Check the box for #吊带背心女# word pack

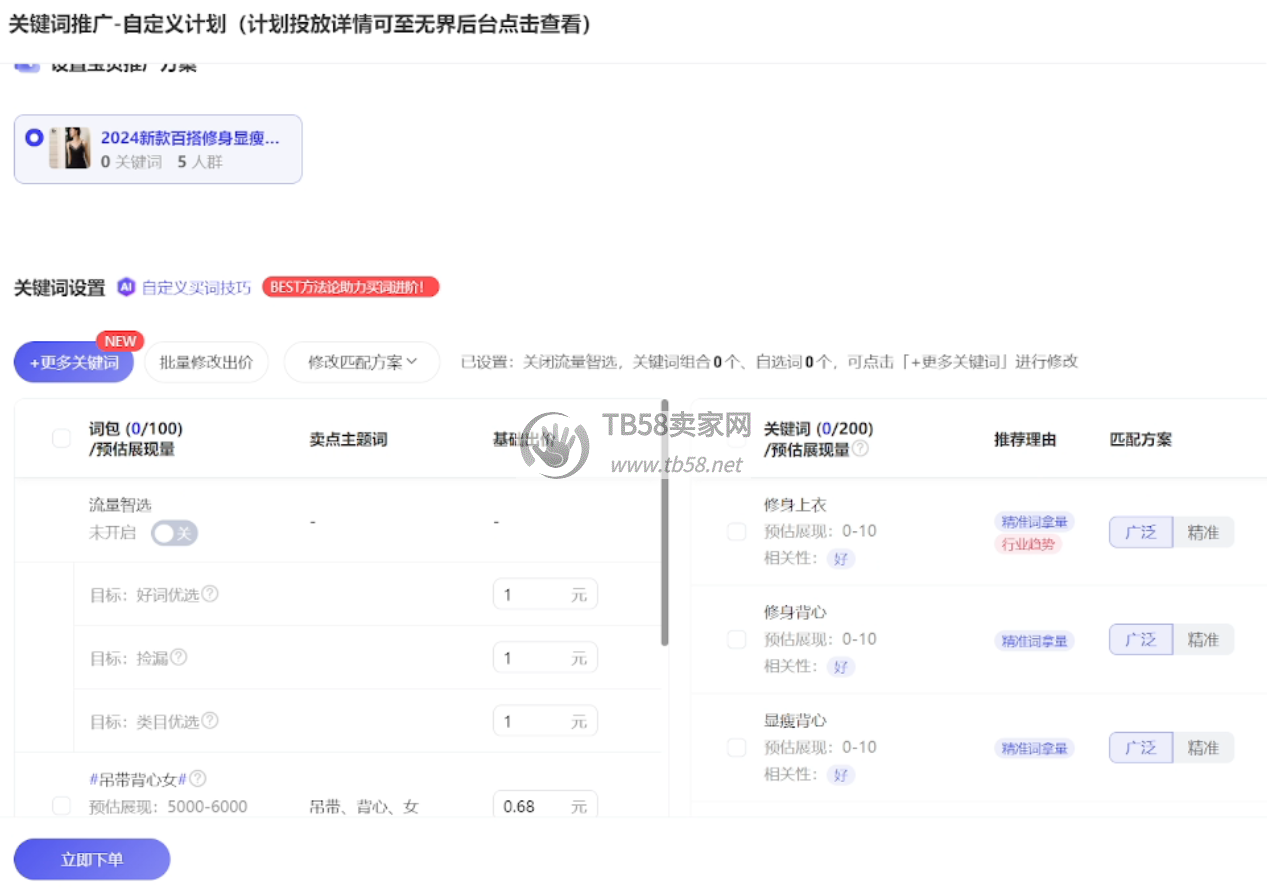tap(61, 806)
